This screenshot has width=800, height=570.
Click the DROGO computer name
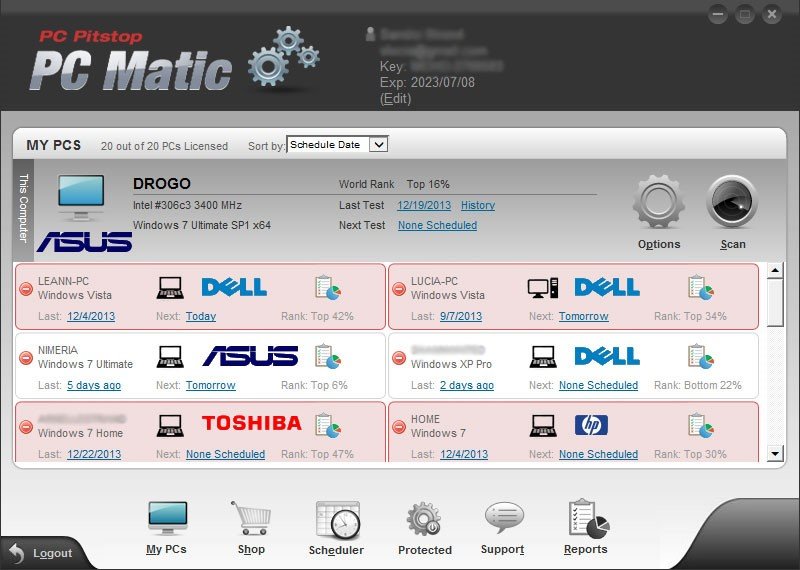tap(162, 184)
